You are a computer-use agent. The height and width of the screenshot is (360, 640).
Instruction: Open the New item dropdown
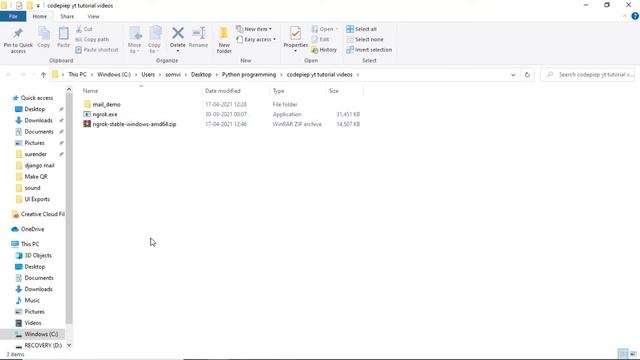[254, 29]
